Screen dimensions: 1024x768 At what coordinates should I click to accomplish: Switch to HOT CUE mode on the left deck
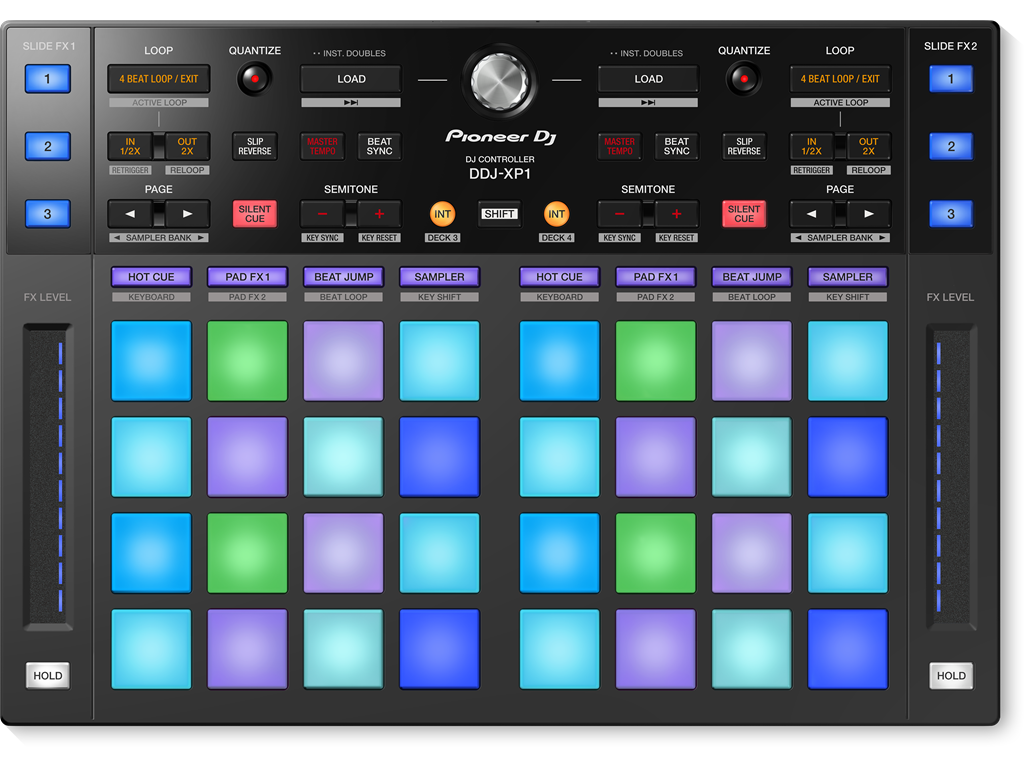[x=151, y=277]
